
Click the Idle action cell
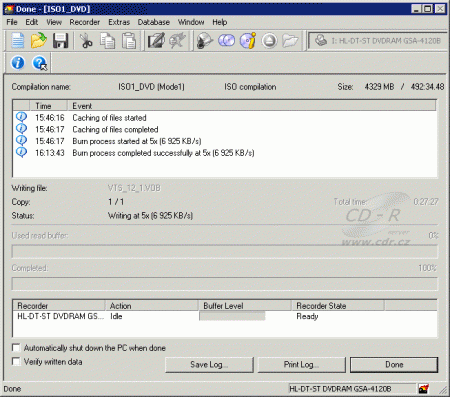[x=116, y=316]
